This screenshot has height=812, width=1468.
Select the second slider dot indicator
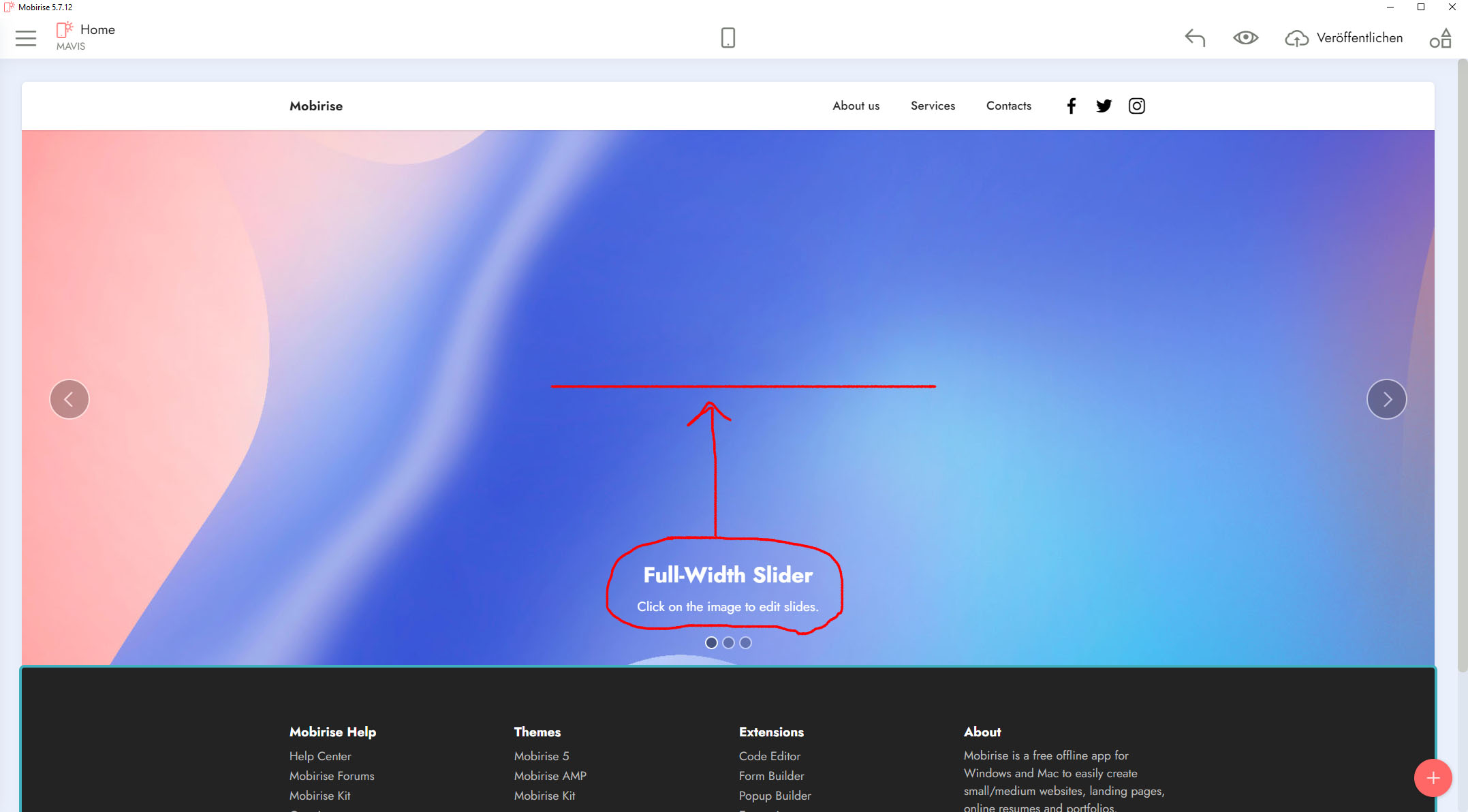(x=728, y=642)
